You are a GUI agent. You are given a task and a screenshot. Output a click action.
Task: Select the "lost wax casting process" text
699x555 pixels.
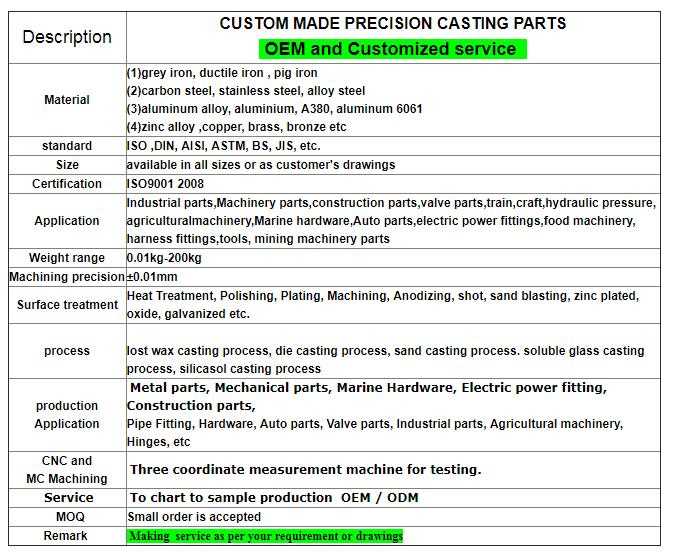coord(195,351)
